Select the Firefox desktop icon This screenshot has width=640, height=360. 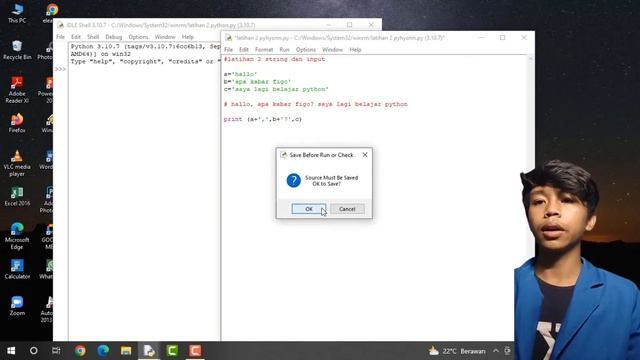(x=17, y=123)
